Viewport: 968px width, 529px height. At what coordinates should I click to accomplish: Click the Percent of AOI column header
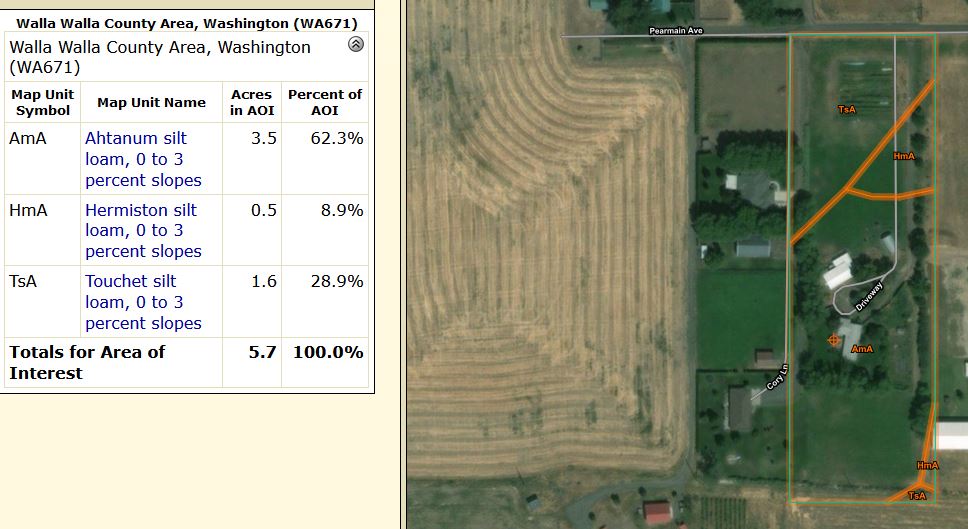[324, 102]
